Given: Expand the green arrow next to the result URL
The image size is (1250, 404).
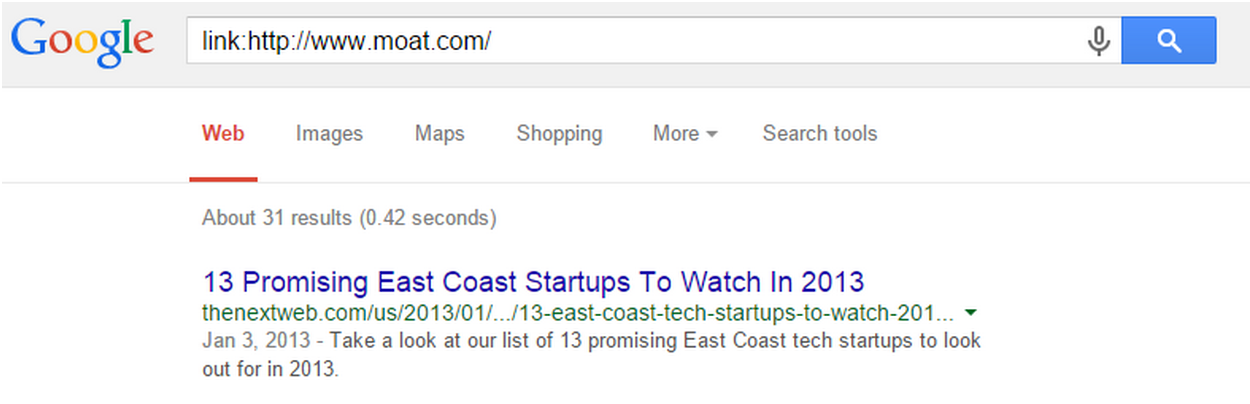Looking at the screenshot, I should click(971, 312).
